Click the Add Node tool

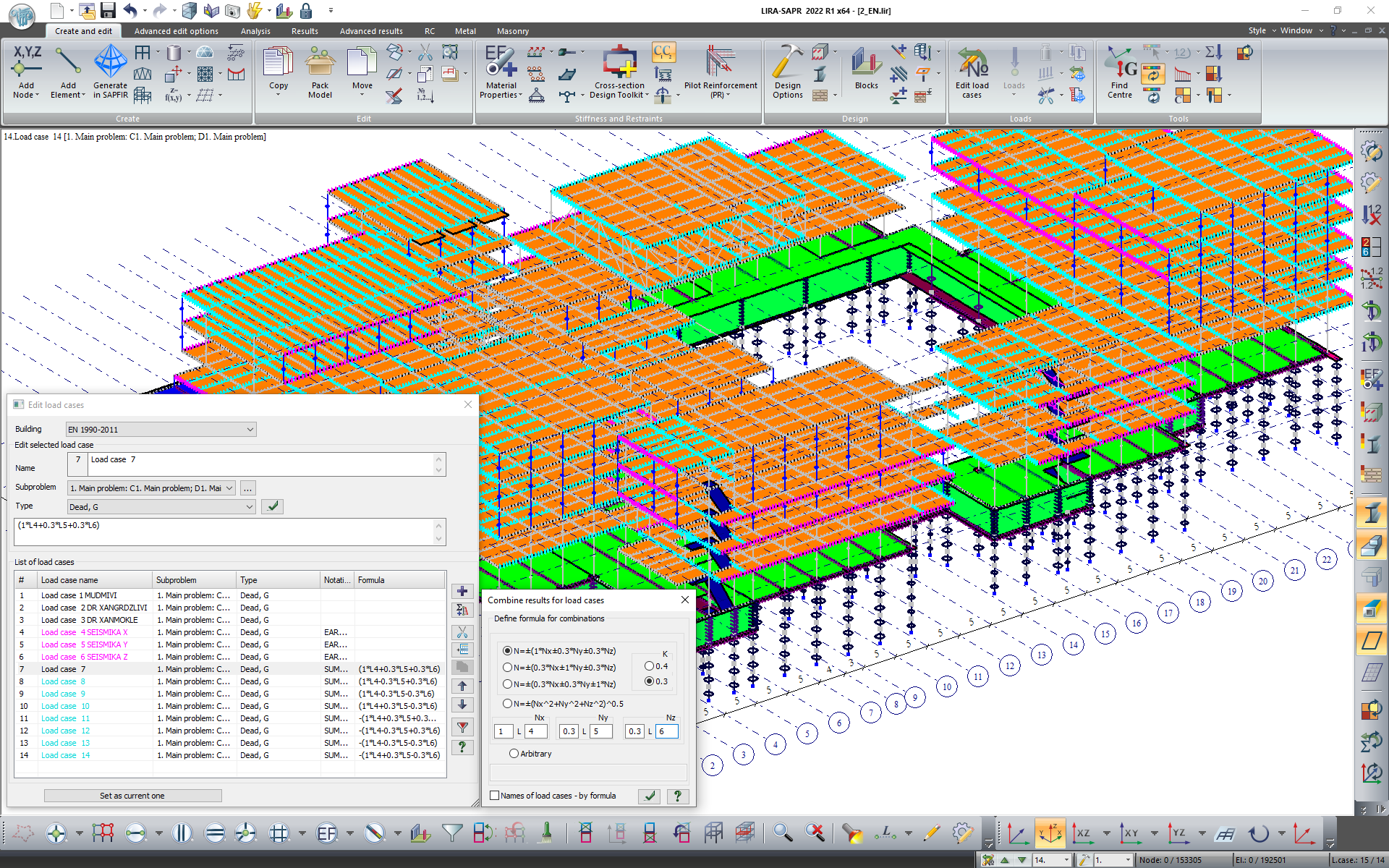tap(27, 72)
